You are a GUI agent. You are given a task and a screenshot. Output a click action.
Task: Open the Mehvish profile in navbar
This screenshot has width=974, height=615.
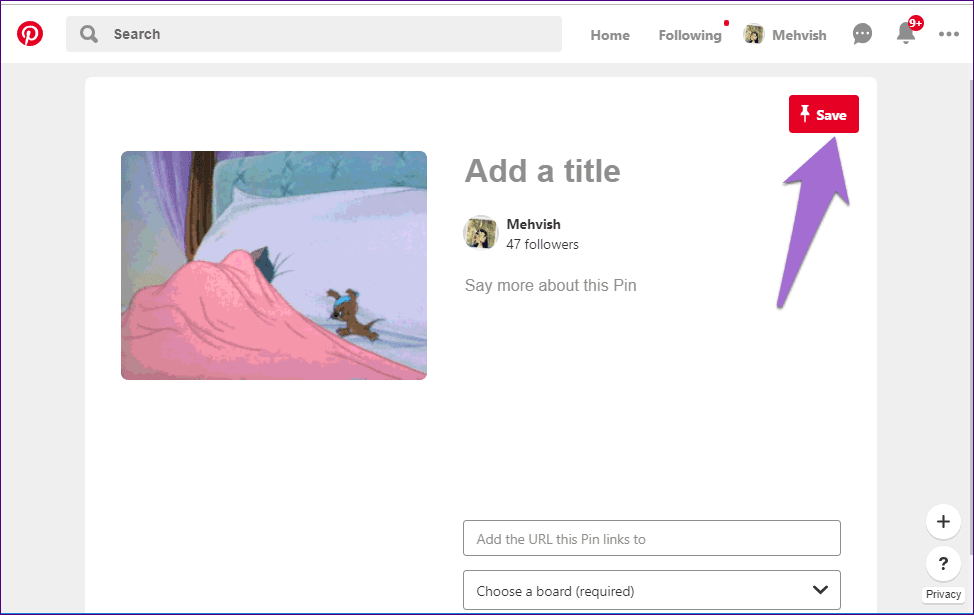[785, 35]
